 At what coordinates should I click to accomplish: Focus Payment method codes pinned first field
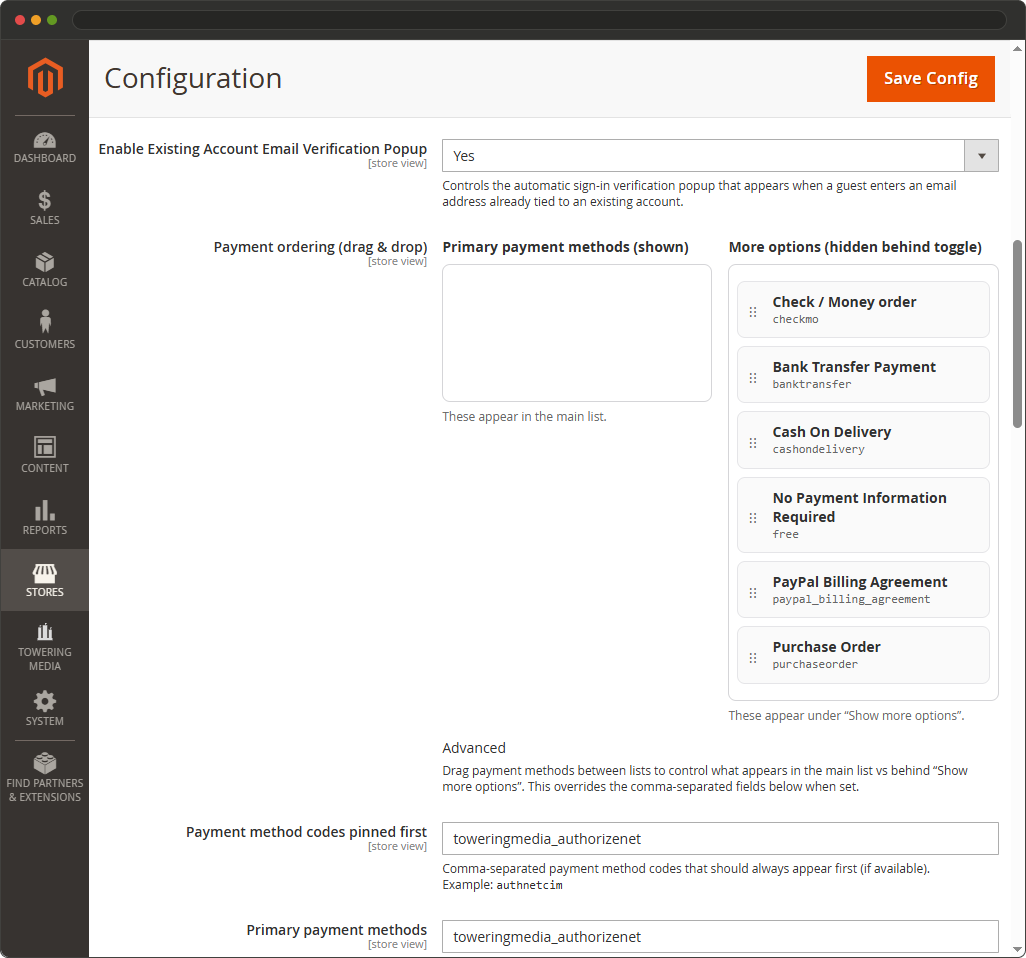(720, 838)
